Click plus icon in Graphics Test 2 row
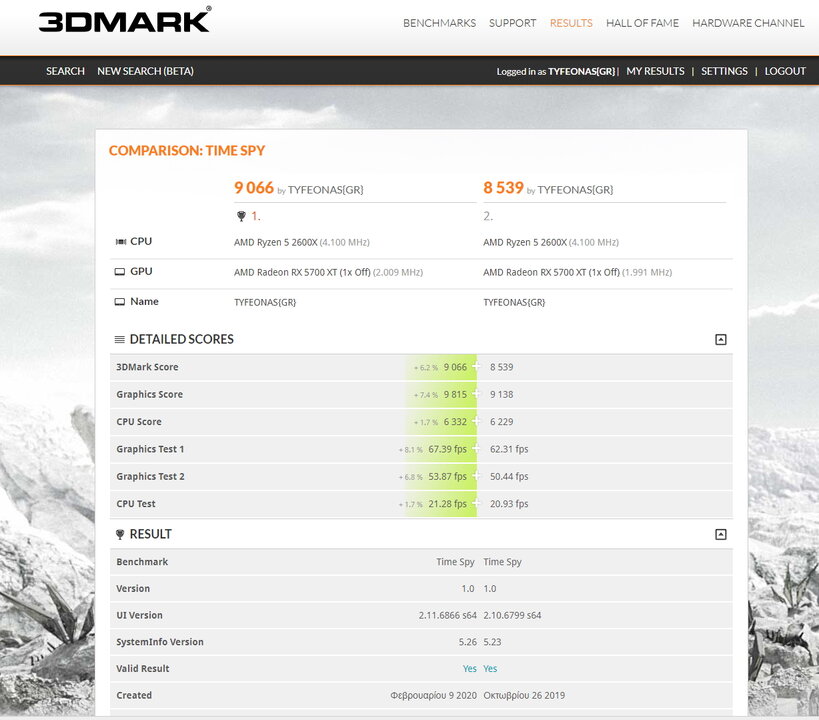This screenshot has width=819, height=720. (x=476, y=475)
